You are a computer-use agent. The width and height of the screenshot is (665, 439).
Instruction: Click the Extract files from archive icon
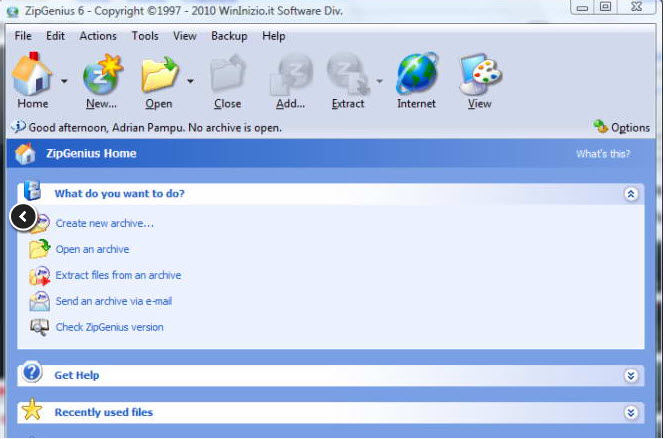point(39,275)
